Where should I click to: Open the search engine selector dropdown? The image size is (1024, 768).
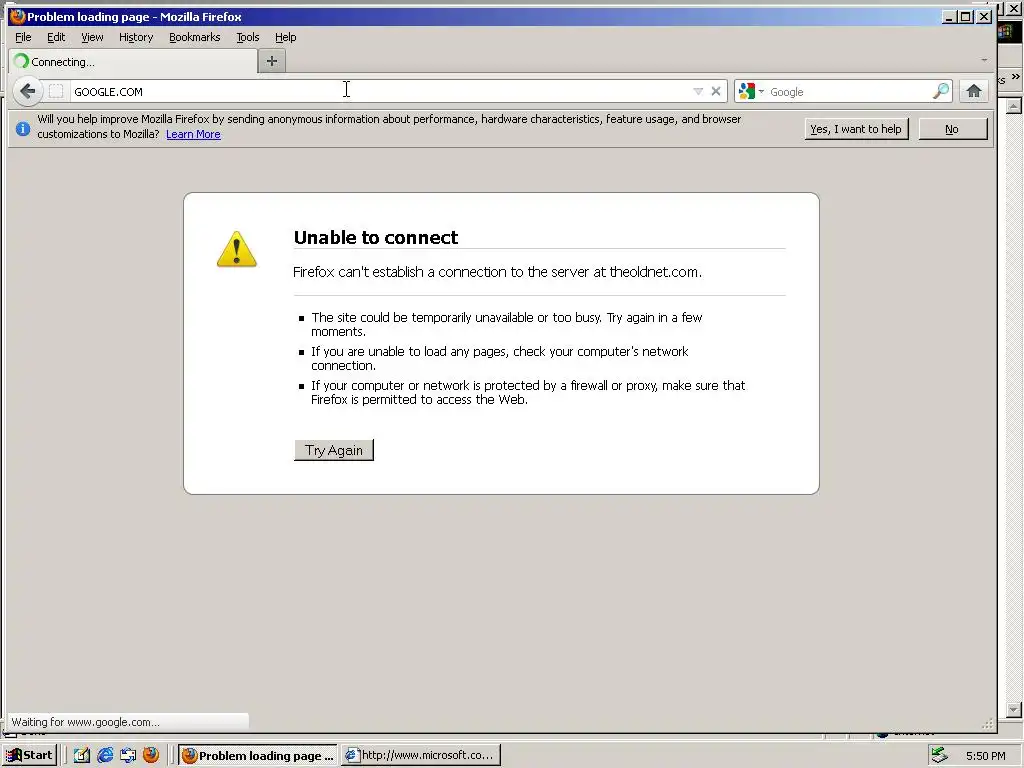[752, 91]
